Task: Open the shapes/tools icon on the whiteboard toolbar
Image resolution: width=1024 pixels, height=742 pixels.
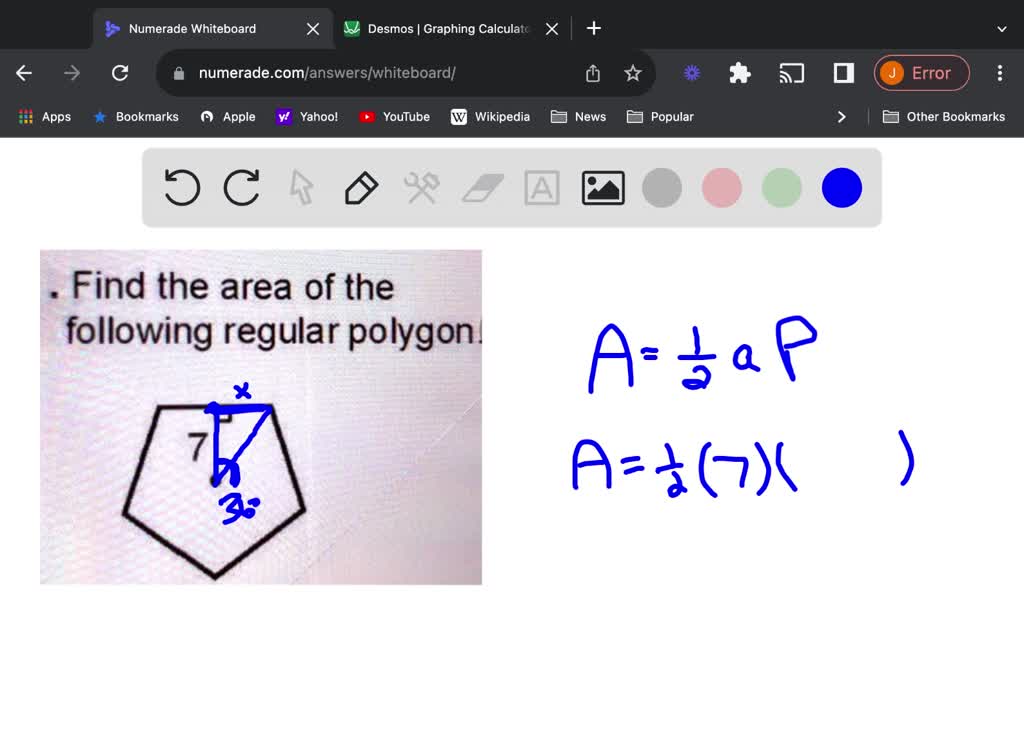Action: click(421, 187)
